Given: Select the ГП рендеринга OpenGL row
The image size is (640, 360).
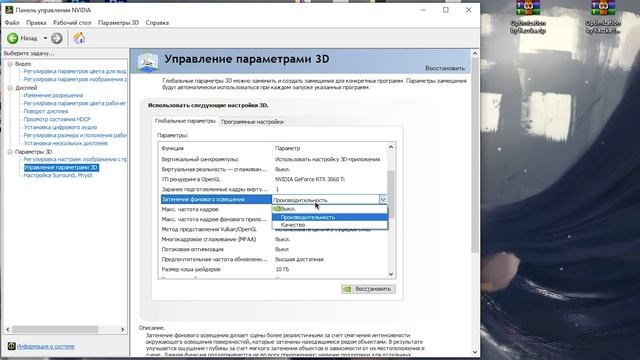Looking at the screenshot, I should click(272, 179).
